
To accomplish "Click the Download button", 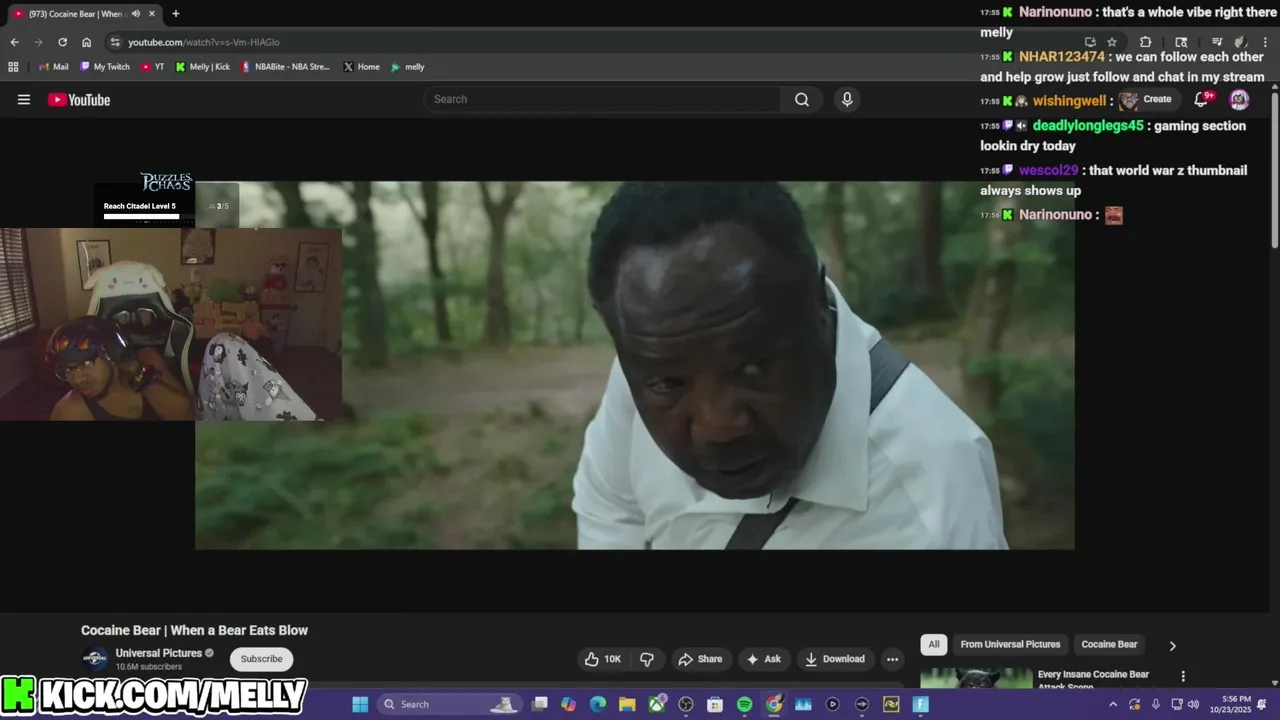I will click(835, 659).
